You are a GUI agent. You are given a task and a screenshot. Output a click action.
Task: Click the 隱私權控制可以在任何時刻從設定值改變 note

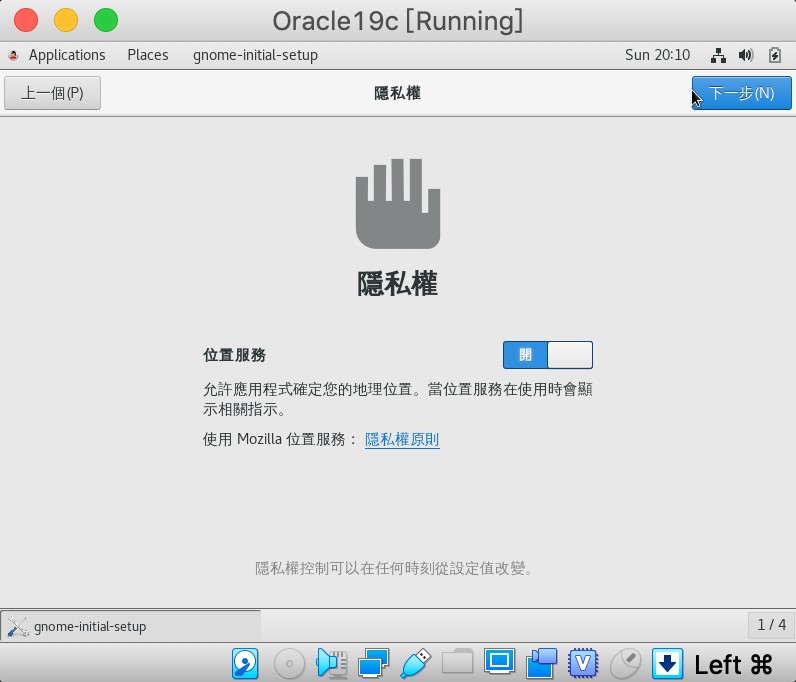pyautogui.click(x=394, y=568)
